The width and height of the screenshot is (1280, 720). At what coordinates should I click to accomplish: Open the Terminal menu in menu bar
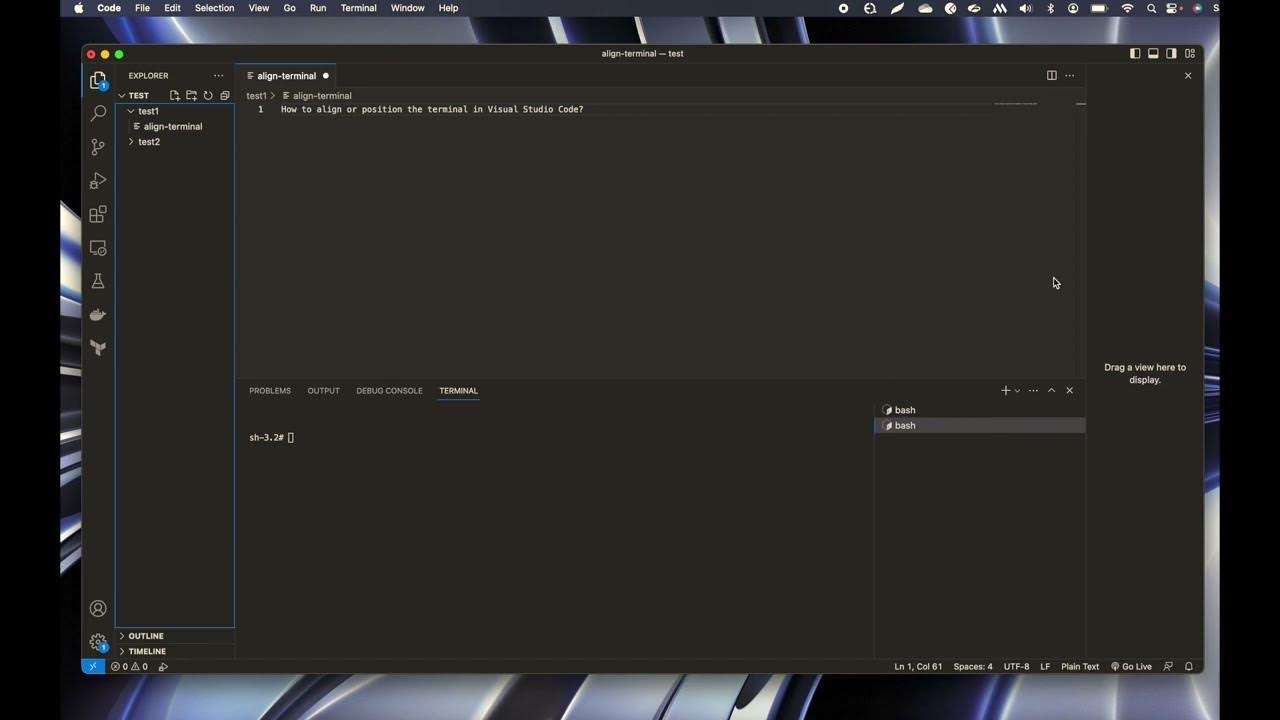pyautogui.click(x=358, y=8)
